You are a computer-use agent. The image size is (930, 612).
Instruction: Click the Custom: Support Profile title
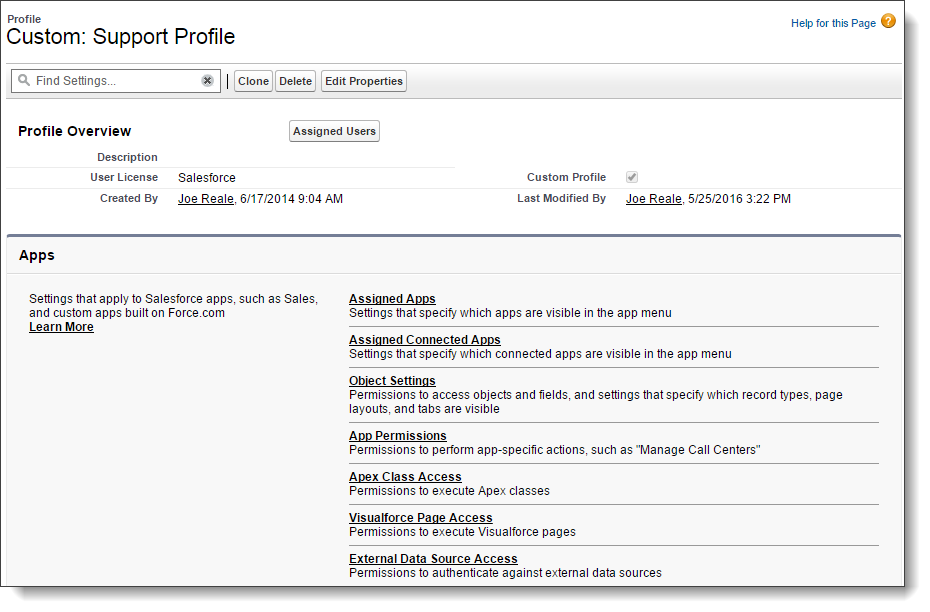click(x=120, y=37)
